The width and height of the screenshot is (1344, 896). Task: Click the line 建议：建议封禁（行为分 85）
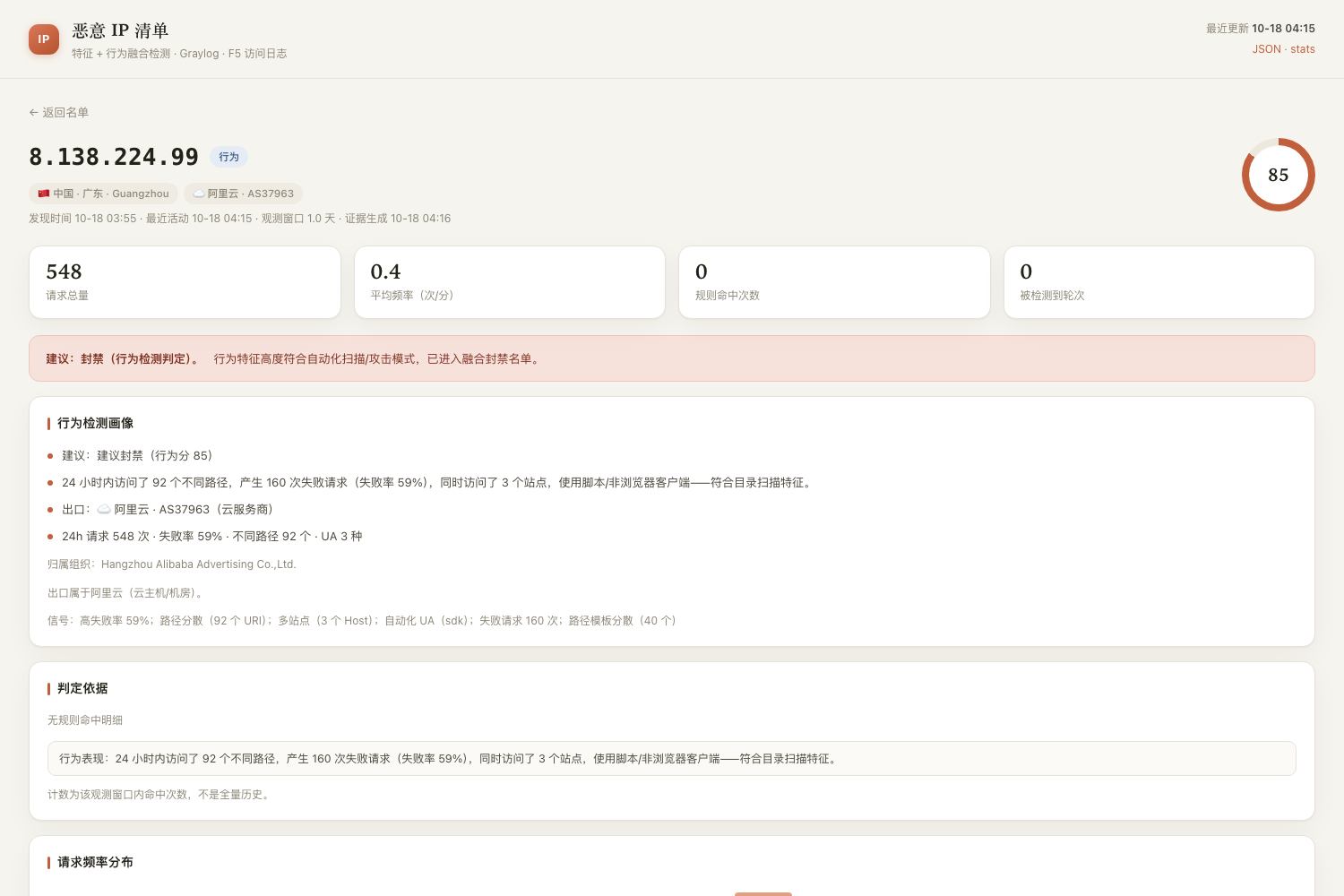point(137,455)
